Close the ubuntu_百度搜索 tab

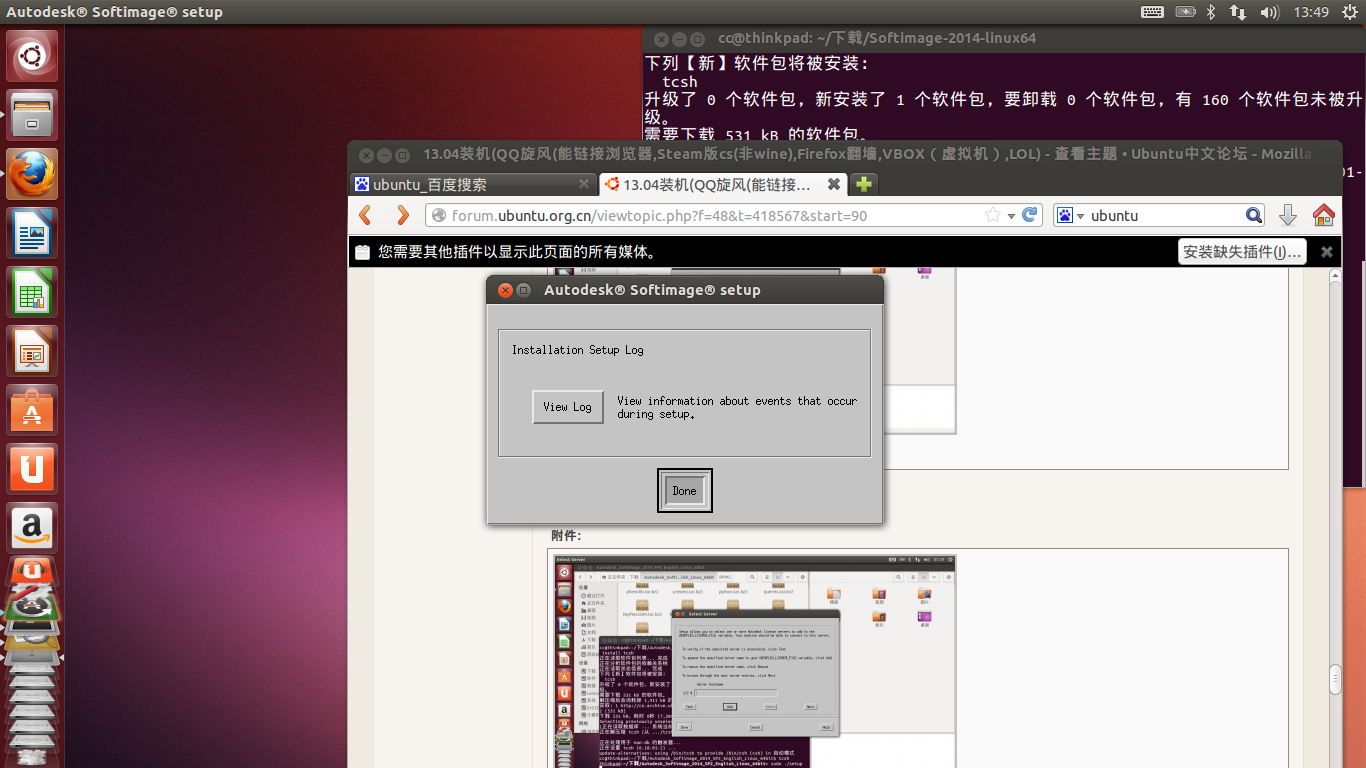[584, 184]
